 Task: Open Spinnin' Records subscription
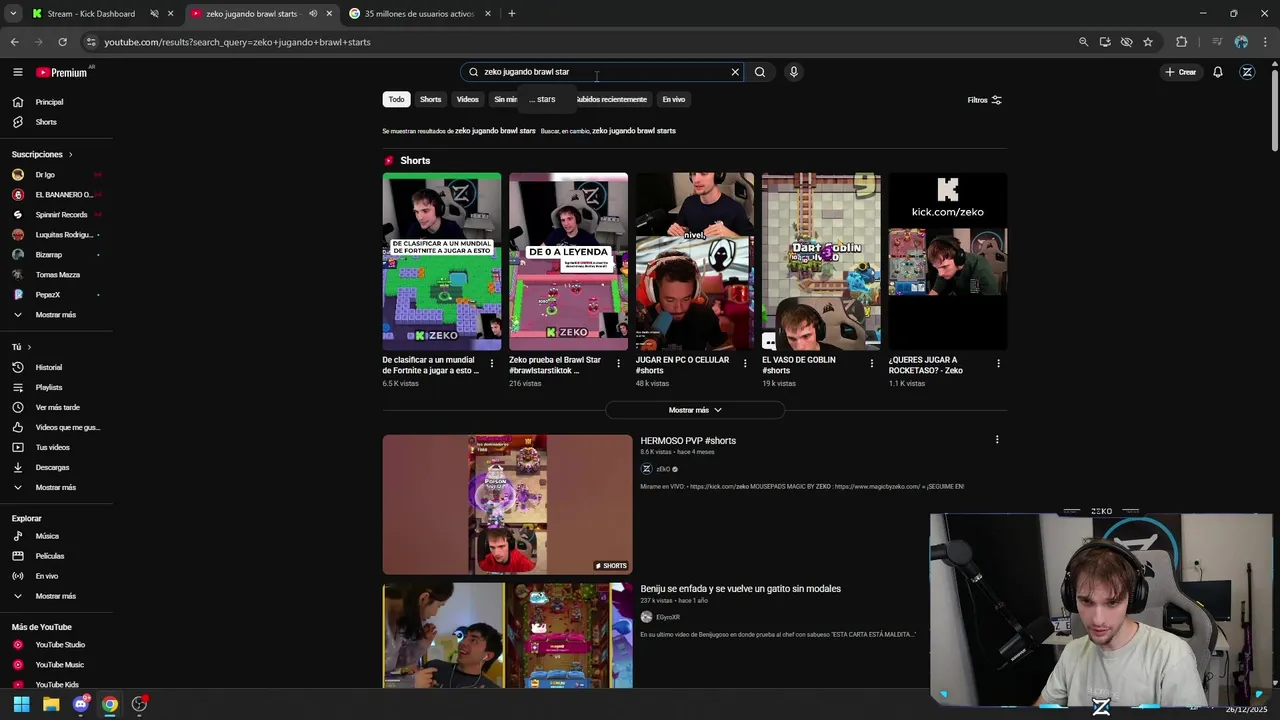coord(61,215)
